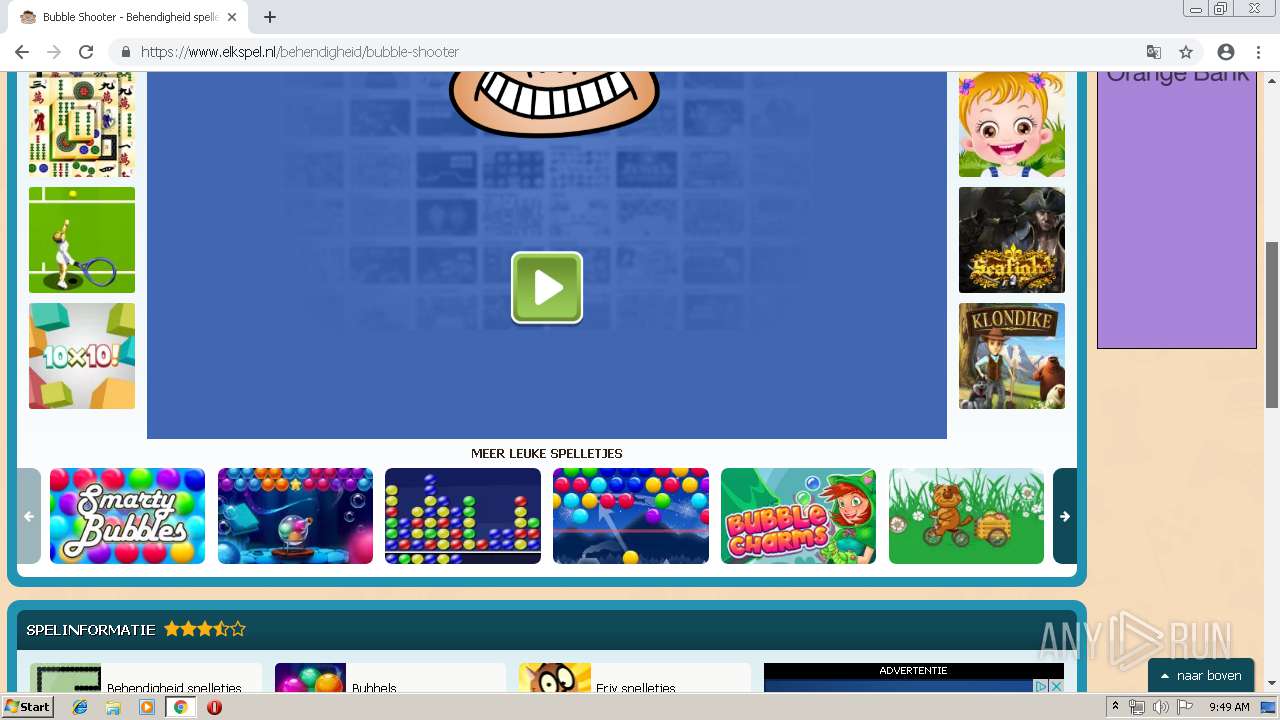Open the stacked colored balls game thumbnail
The image size is (1280, 720).
point(463,516)
